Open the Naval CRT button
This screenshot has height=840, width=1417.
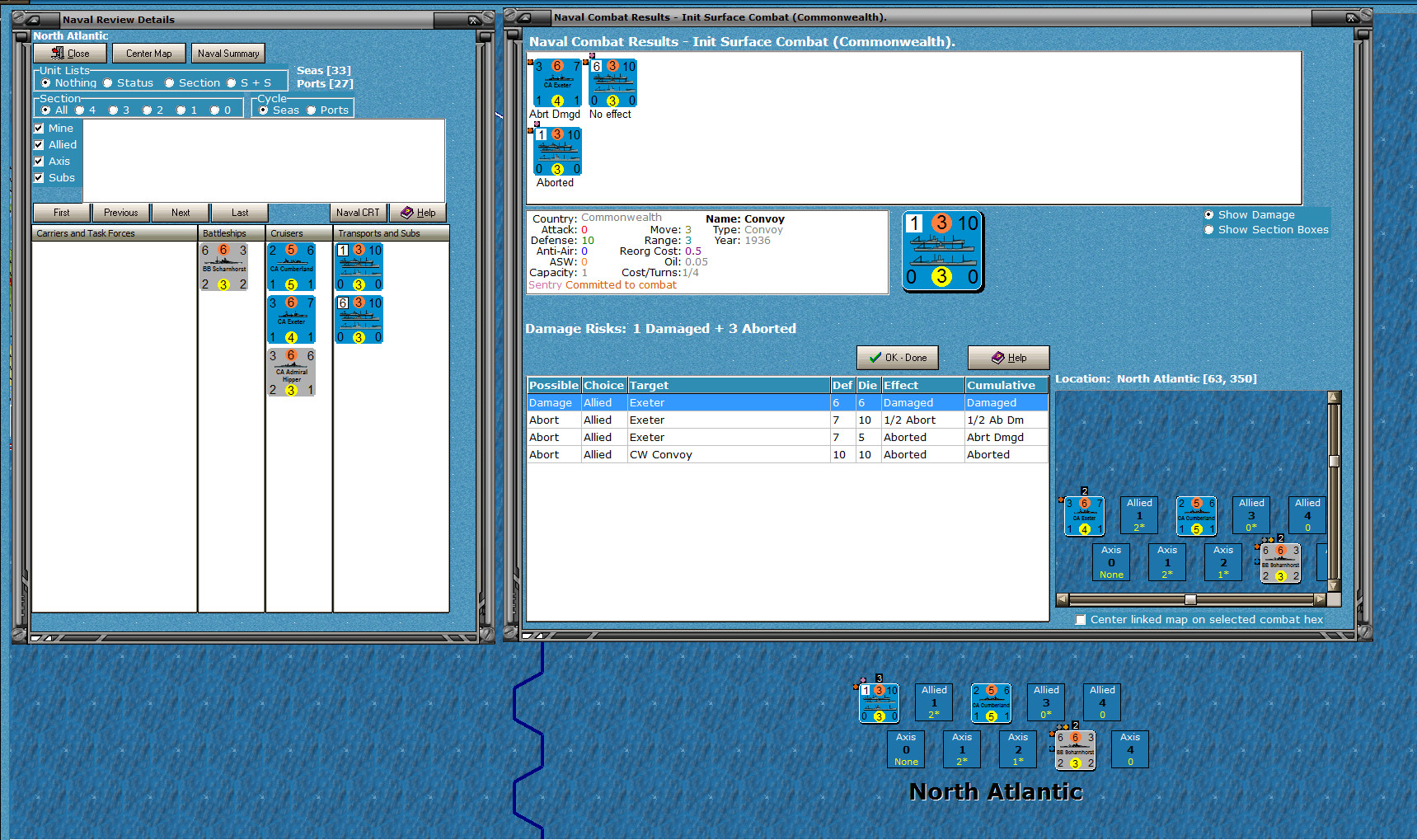358,213
